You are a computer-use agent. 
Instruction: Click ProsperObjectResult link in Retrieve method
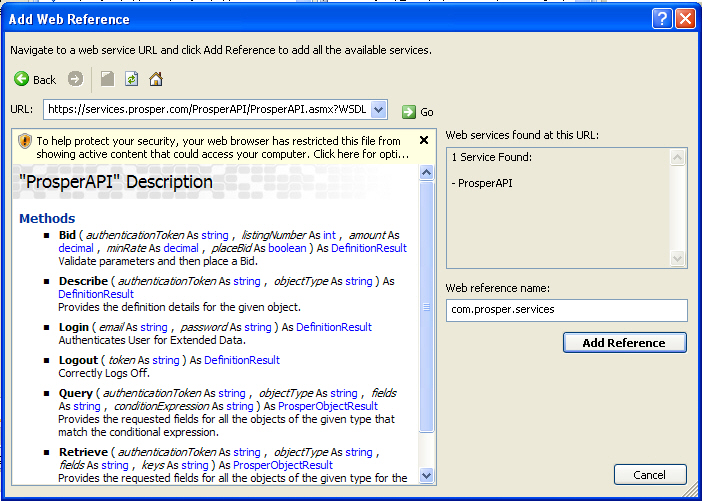coord(283,465)
